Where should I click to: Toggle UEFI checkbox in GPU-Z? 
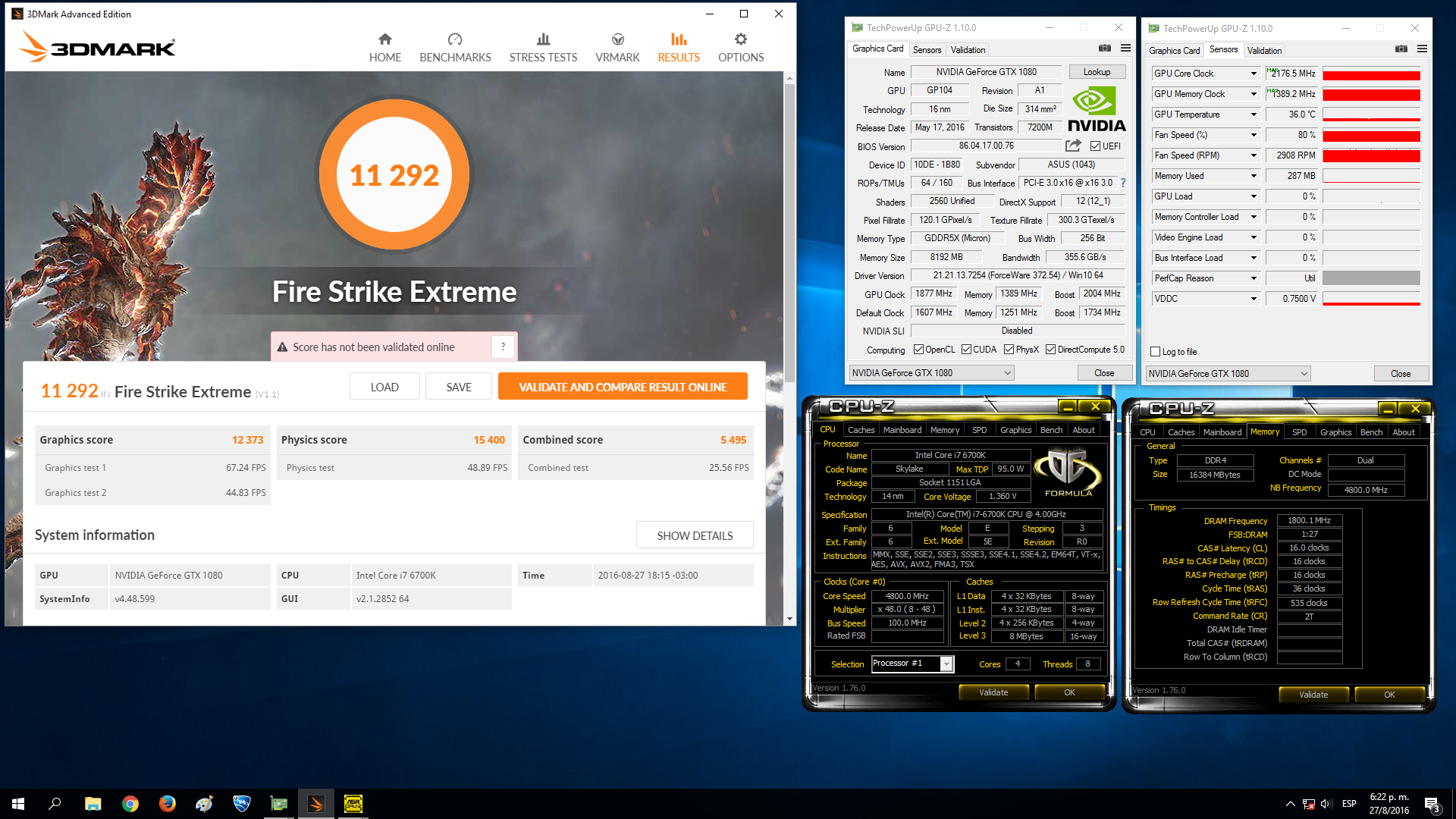point(1095,146)
